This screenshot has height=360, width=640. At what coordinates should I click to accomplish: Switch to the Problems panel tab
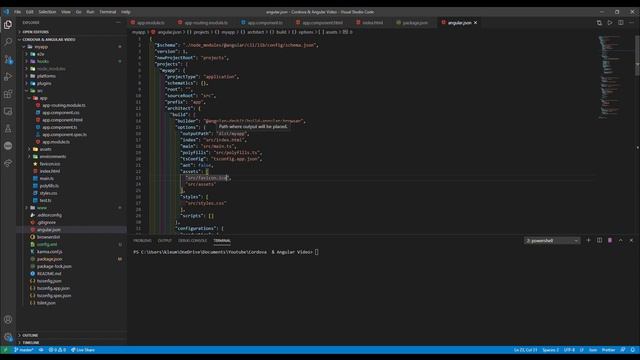pos(142,241)
